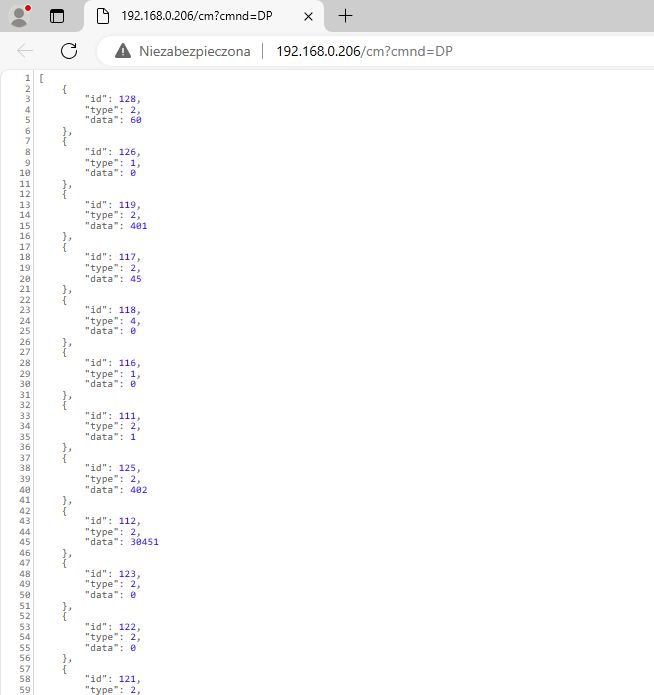The width and height of the screenshot is (654, 695).
Task: Select the "id": 123 line
Action: [x=113, y=574]
